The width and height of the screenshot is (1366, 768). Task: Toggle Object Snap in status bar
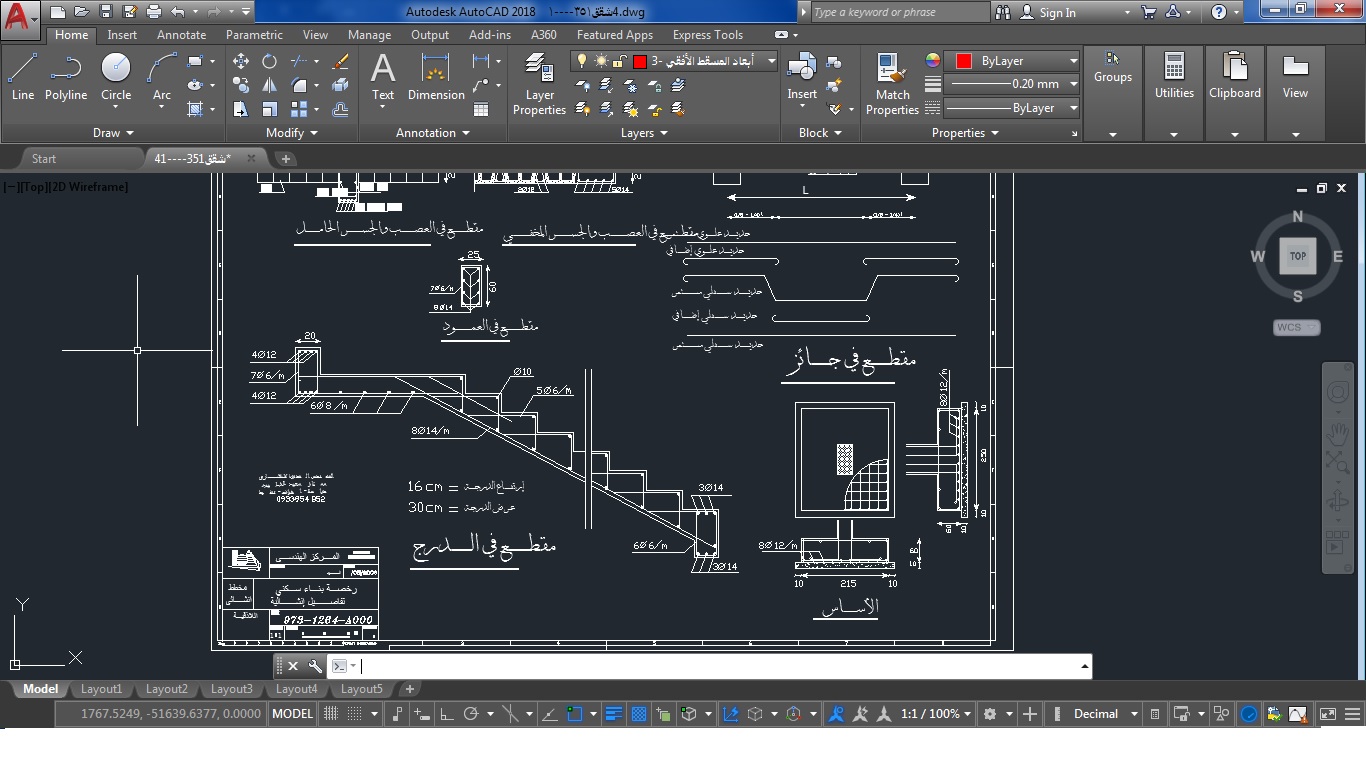574,714
